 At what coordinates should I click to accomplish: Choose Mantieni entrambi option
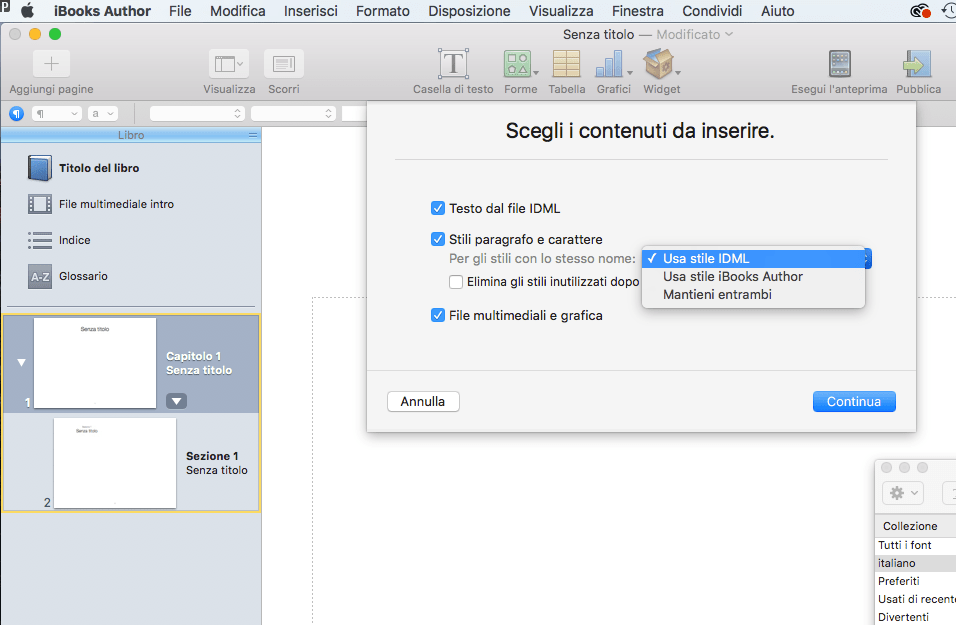(754, 295)
